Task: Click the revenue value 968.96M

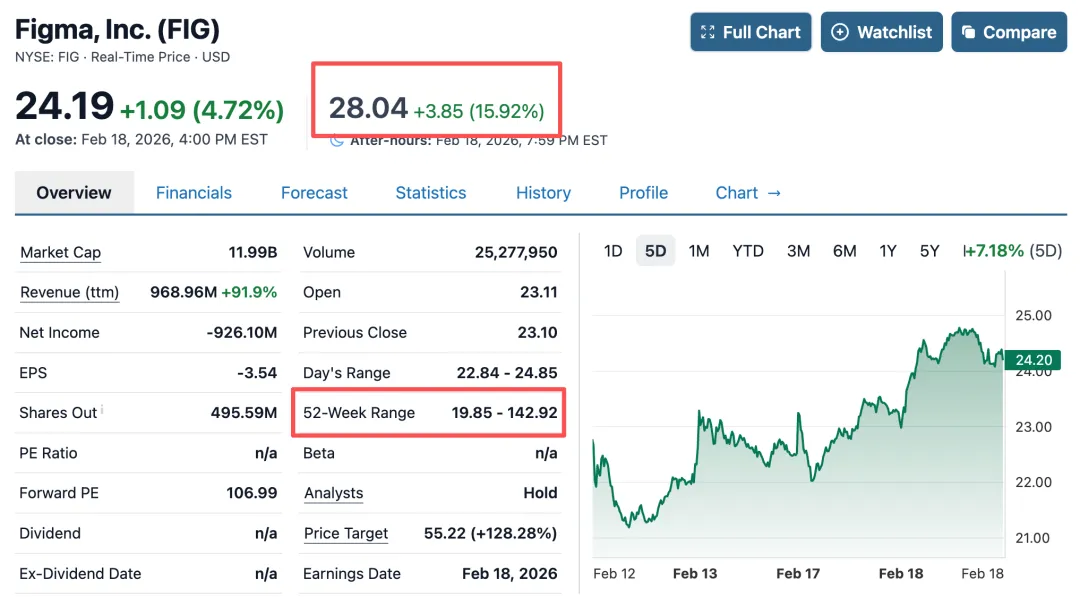Action: coord(183,293)
